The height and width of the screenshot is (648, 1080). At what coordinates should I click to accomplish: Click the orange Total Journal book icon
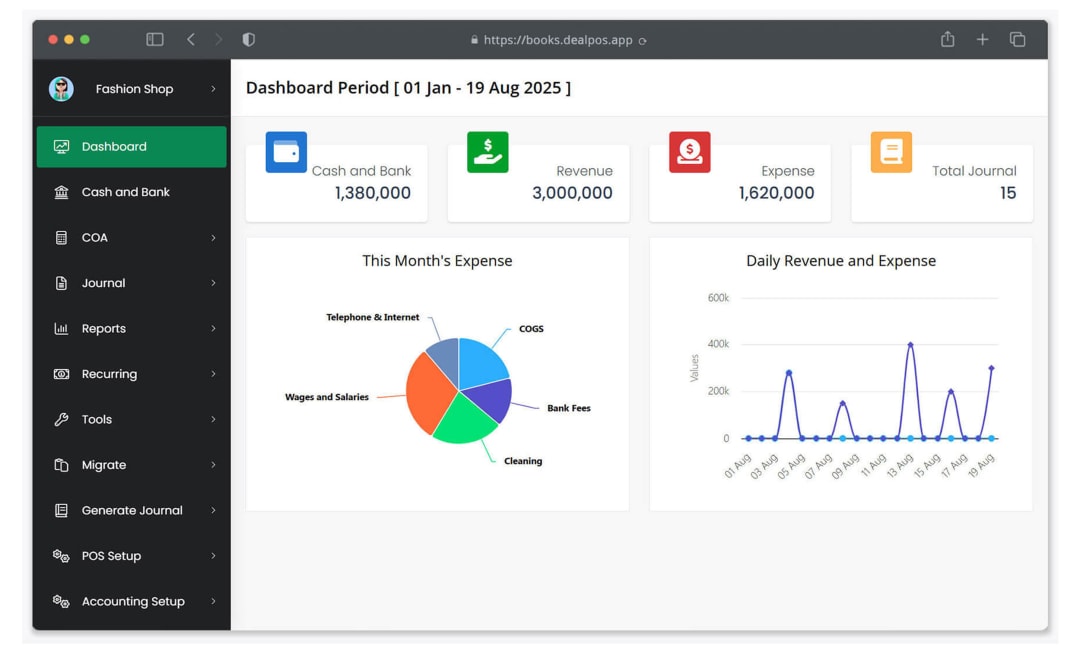pos(891,152)
